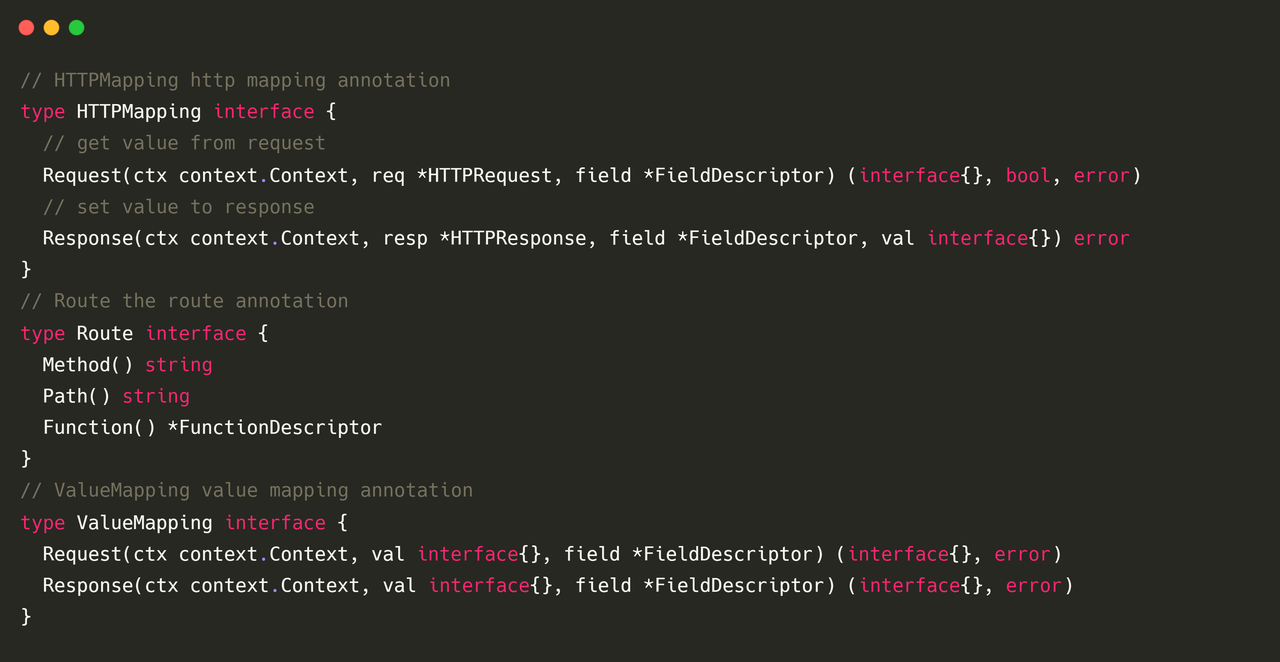
Task: Click the "HTTPMapping http mapping annotation" comment
Action: tap(235, 80)
